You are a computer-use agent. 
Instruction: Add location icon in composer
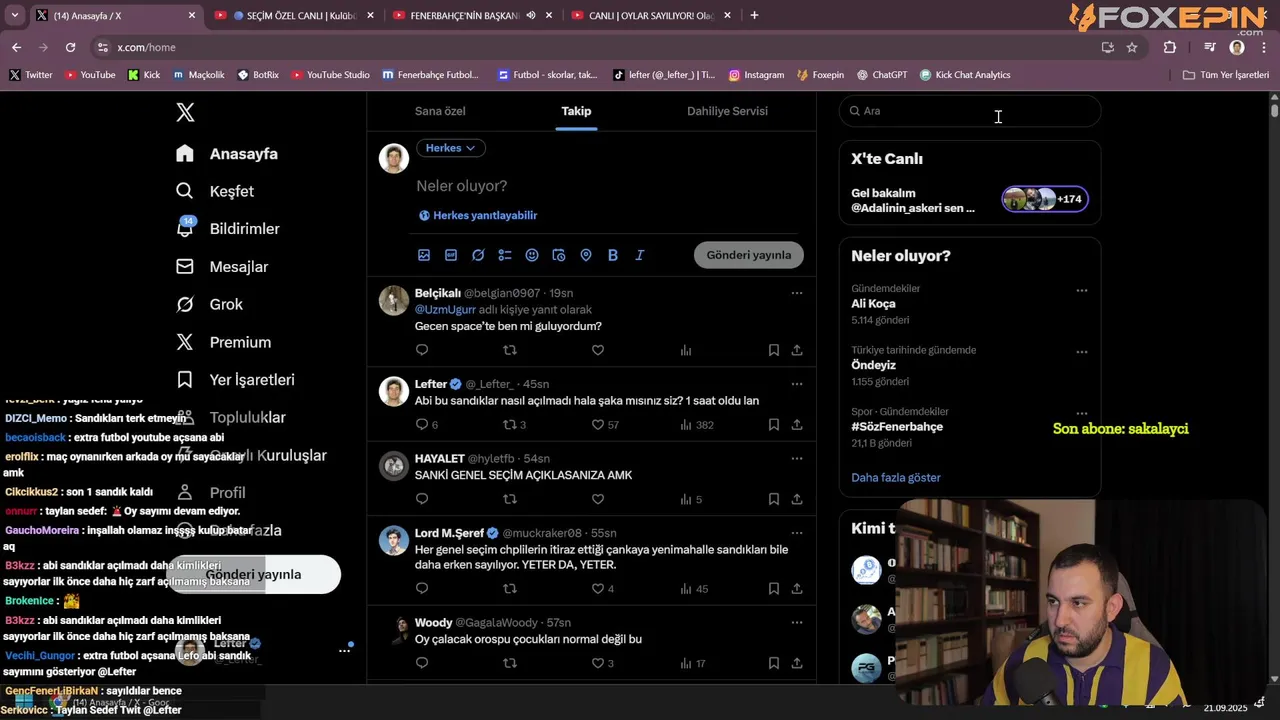[586, 255]
